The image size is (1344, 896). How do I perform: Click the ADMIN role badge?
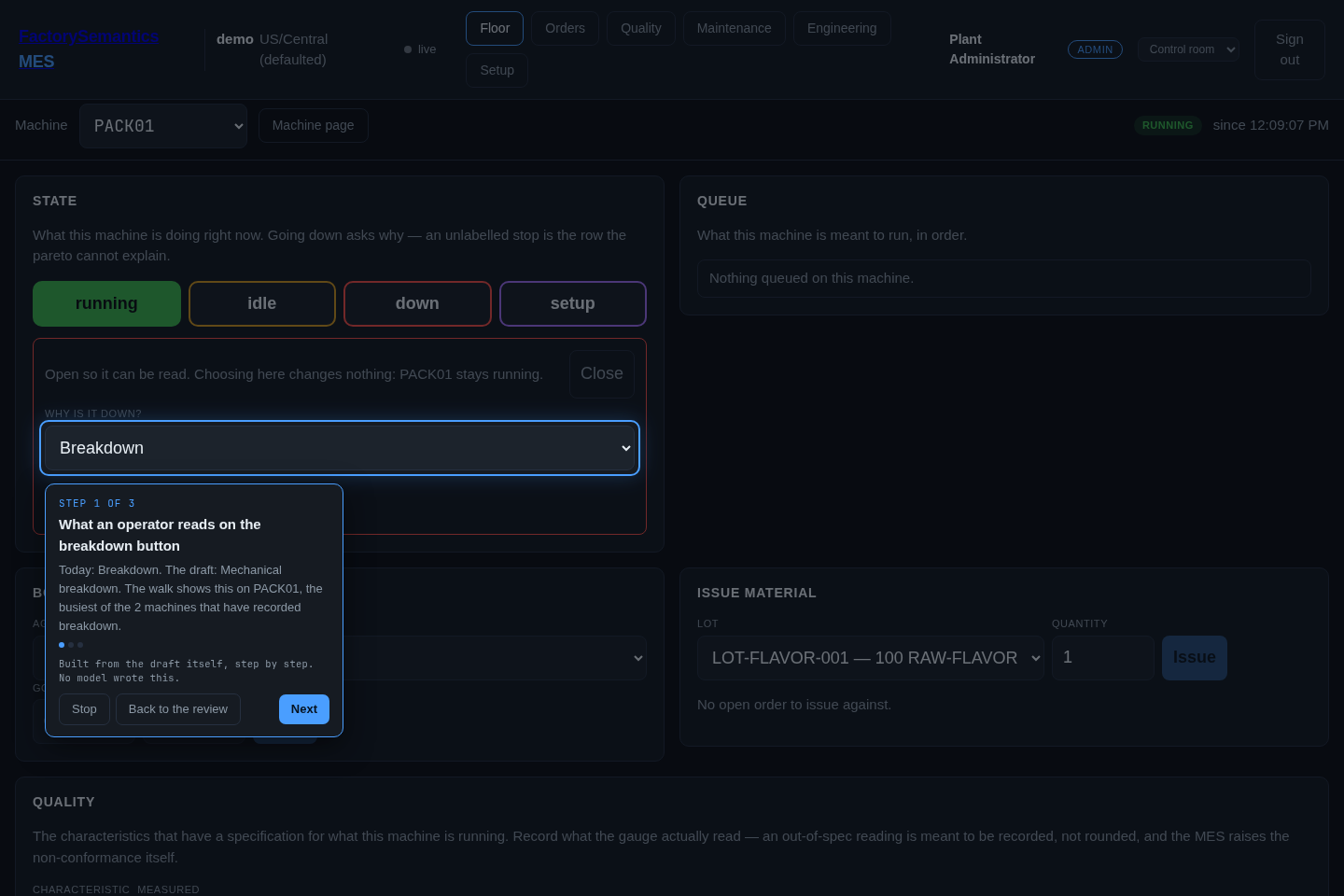click(x=1095, y=49)
